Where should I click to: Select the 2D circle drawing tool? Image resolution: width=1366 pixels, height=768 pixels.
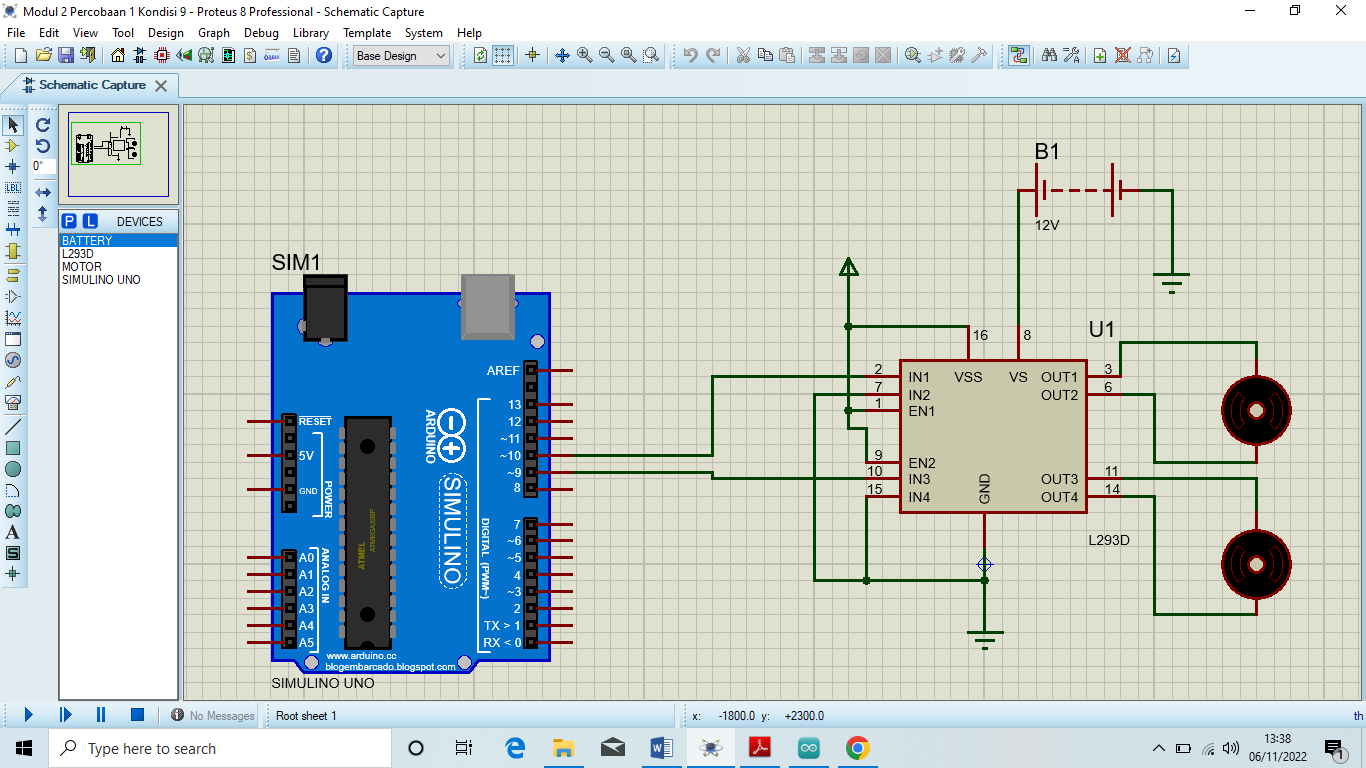(13, 469)
